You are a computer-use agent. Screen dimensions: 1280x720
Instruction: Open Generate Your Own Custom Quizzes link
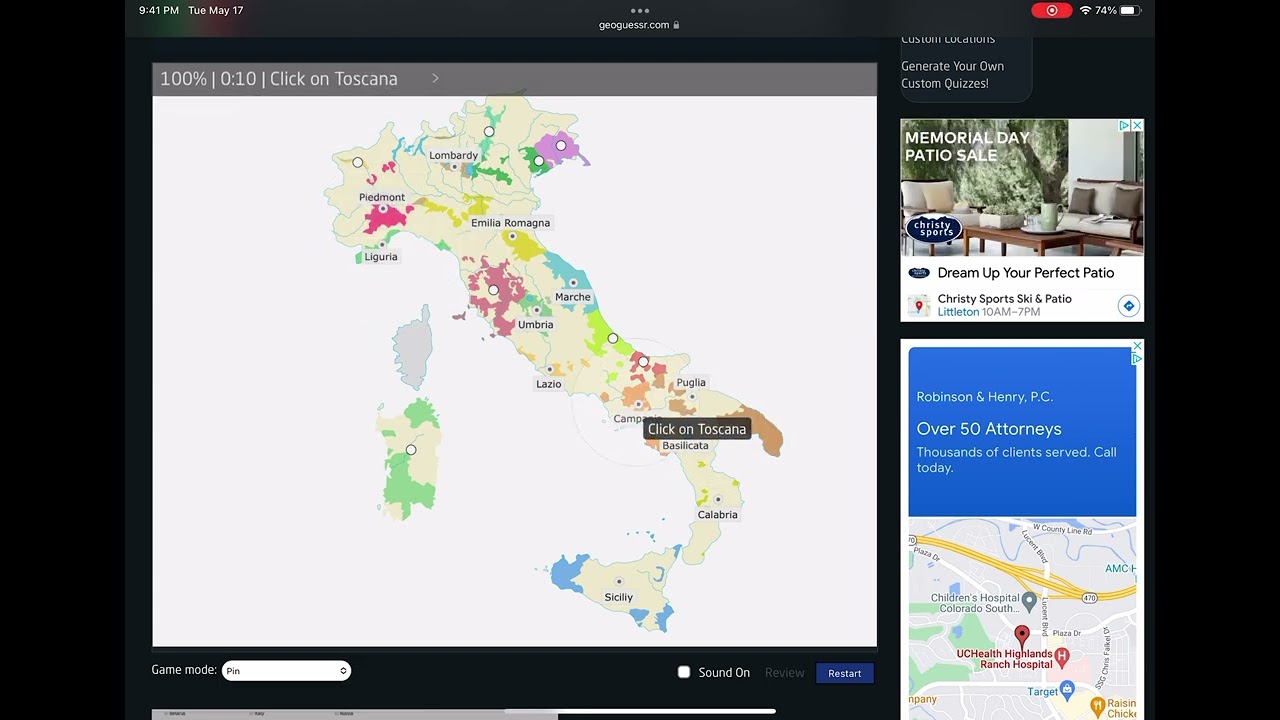pos(952,75)
